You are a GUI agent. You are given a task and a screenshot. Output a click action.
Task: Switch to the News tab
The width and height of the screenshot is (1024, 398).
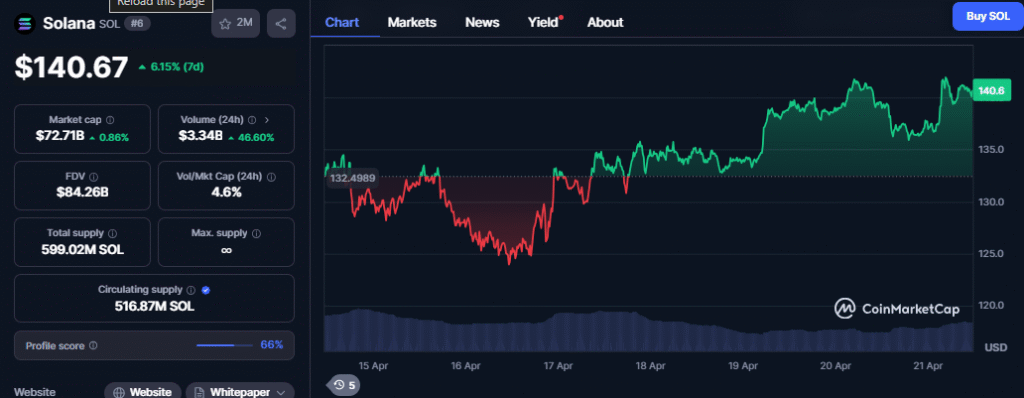point(482,22)
